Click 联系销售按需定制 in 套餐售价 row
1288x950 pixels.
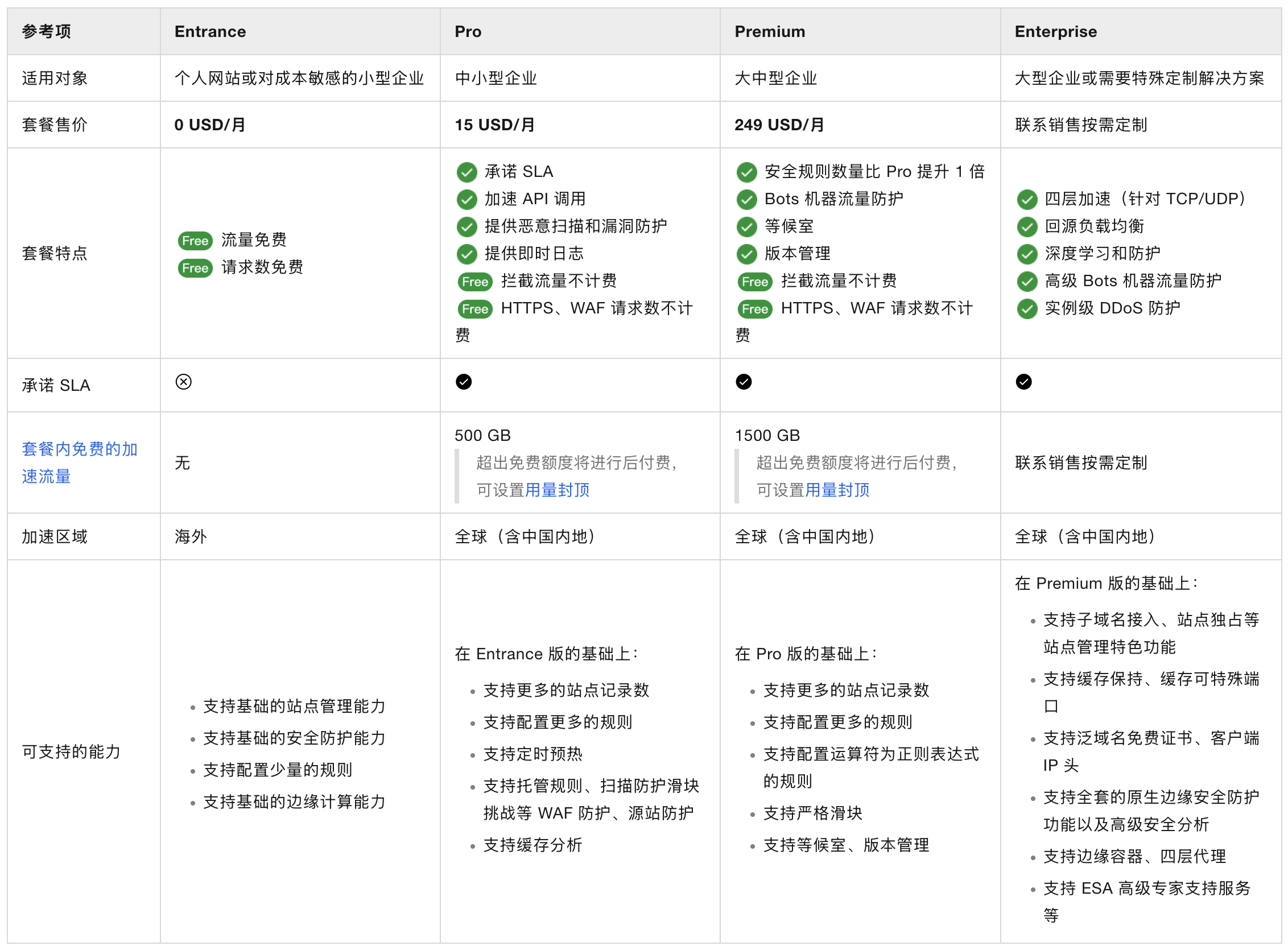[1081, 125]
